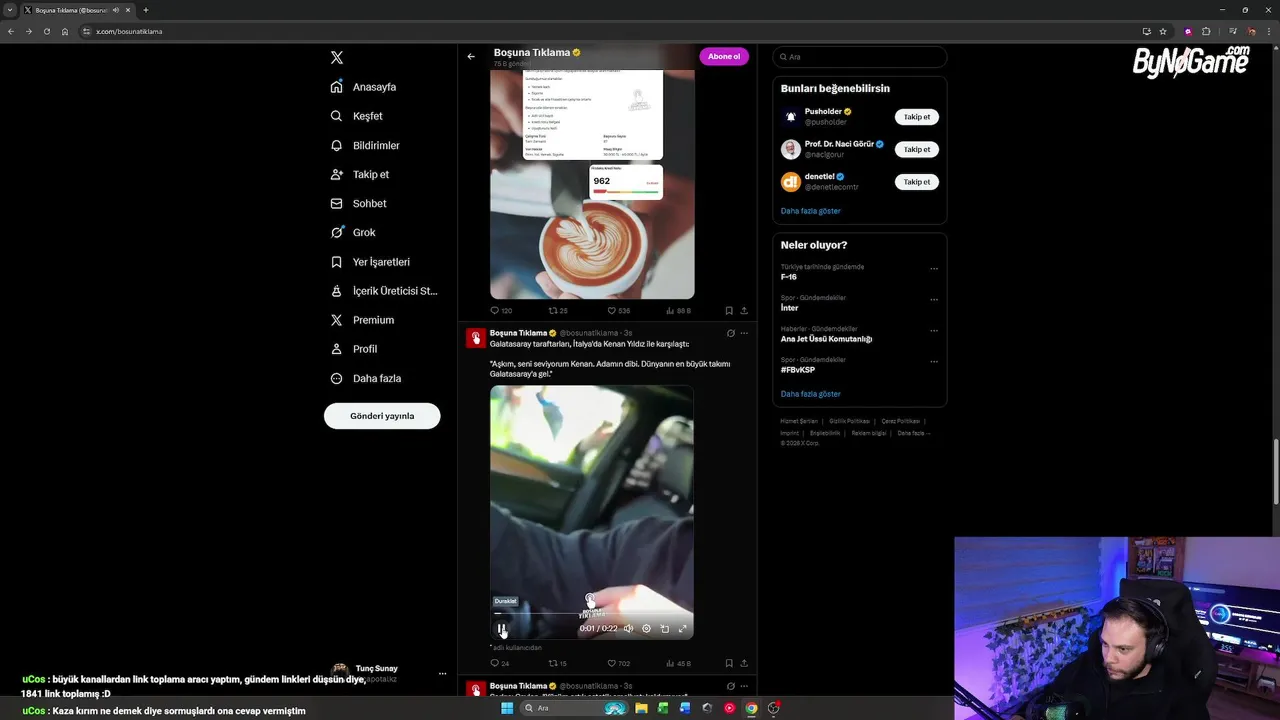Open Takip et in sidebar
Image resolution: width=1280 pixels, height=720 pixels.
click(360, 174)
